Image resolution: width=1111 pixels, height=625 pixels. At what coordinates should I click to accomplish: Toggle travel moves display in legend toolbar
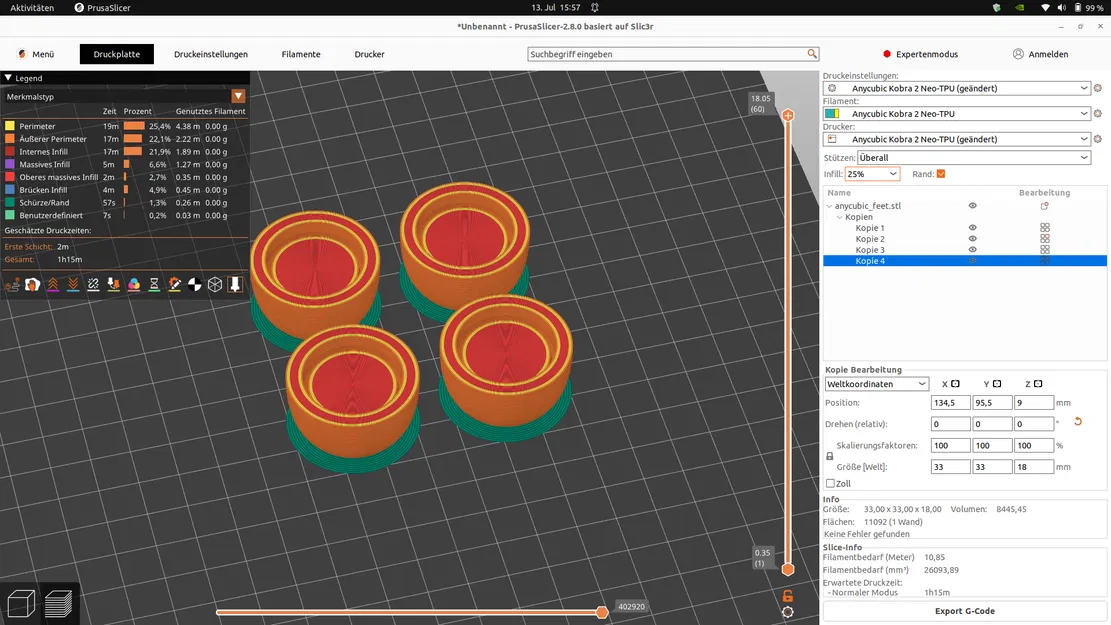12,285
